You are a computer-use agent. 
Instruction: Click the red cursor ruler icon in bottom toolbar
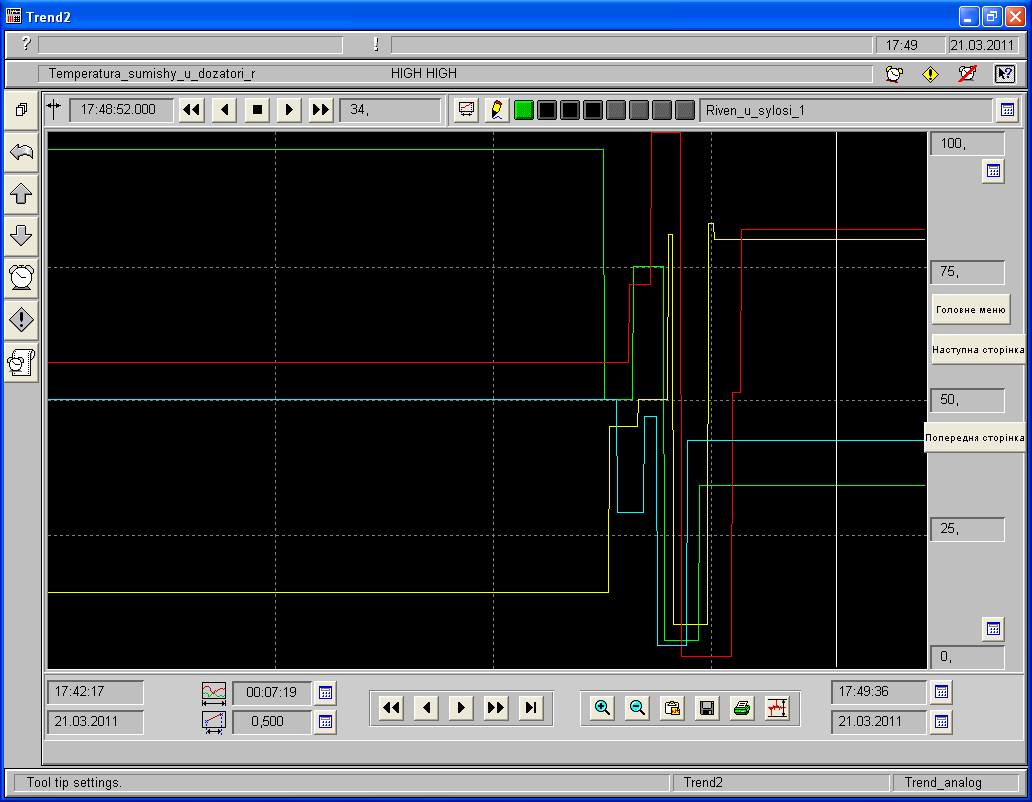777,708
